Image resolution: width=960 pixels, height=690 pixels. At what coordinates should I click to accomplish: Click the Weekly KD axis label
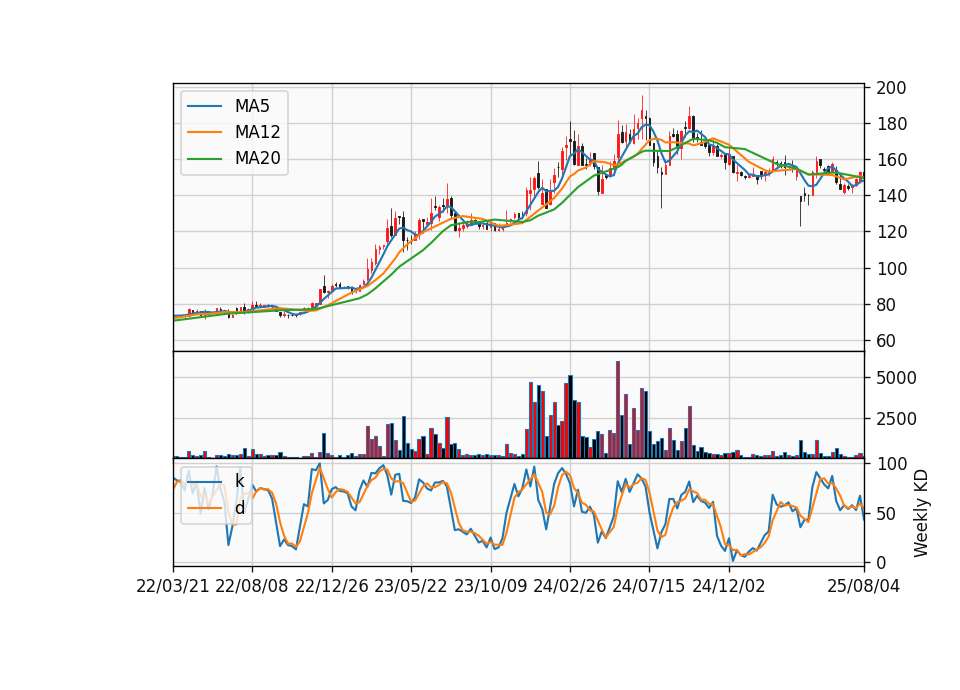pyautogui.click(x=920, y=513)
